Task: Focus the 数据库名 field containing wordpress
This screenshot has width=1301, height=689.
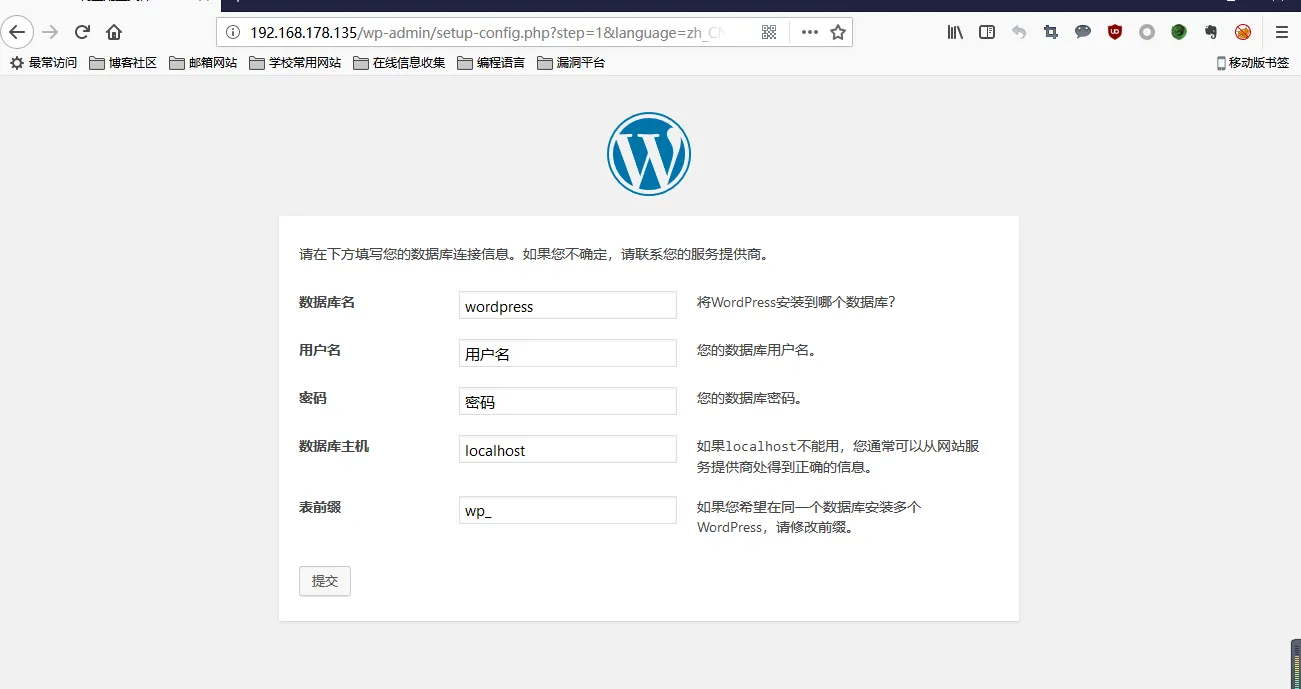Action: coord(568,306)
